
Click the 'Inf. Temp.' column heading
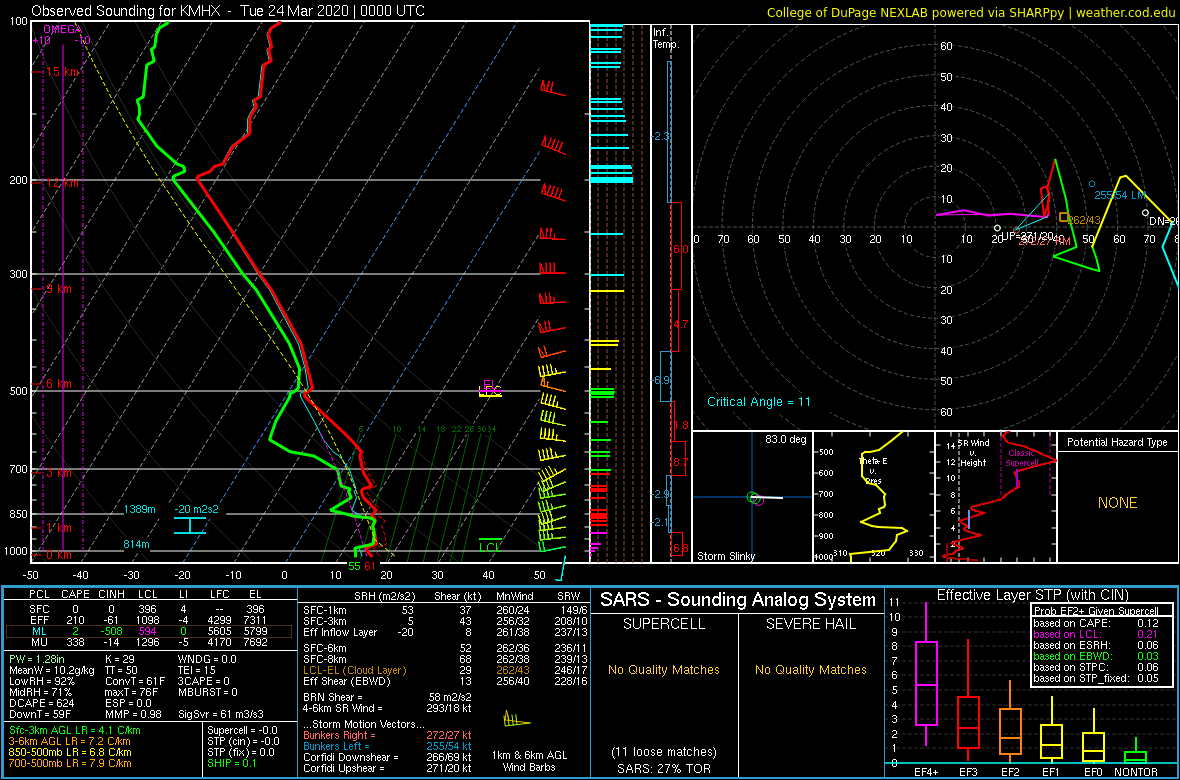666,38
